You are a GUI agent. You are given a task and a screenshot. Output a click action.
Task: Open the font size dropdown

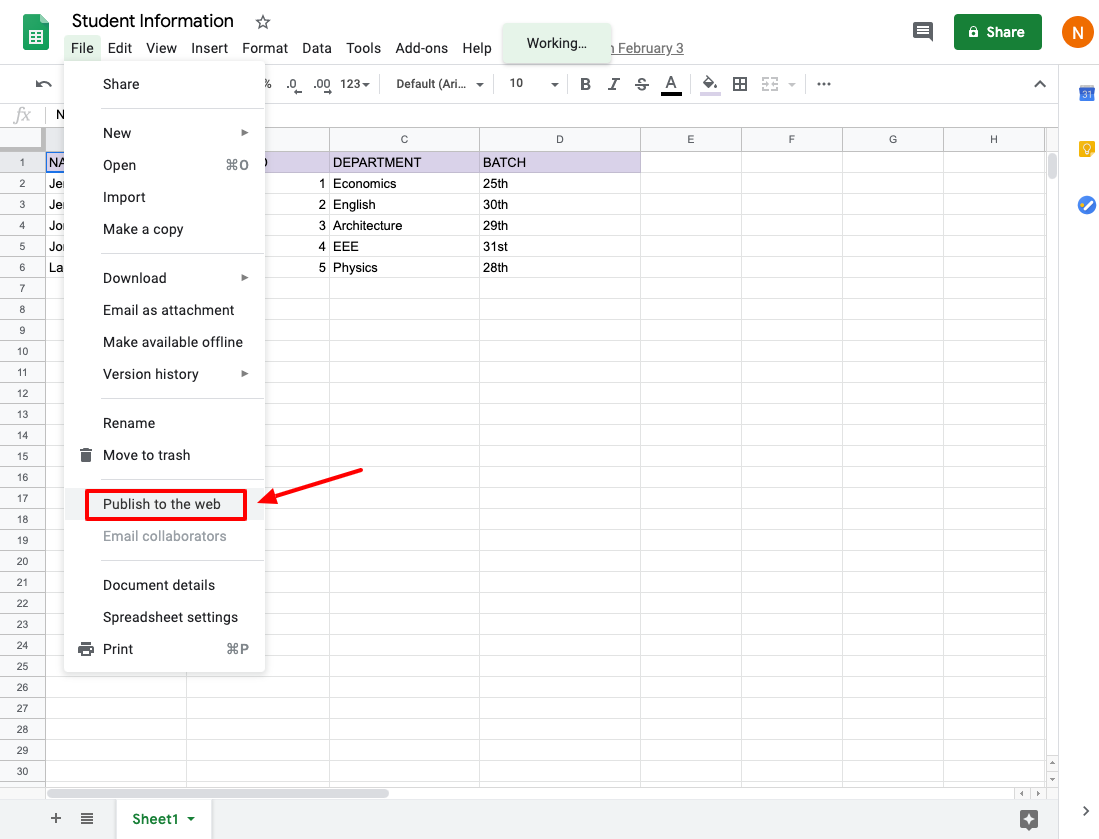point(555,84)
